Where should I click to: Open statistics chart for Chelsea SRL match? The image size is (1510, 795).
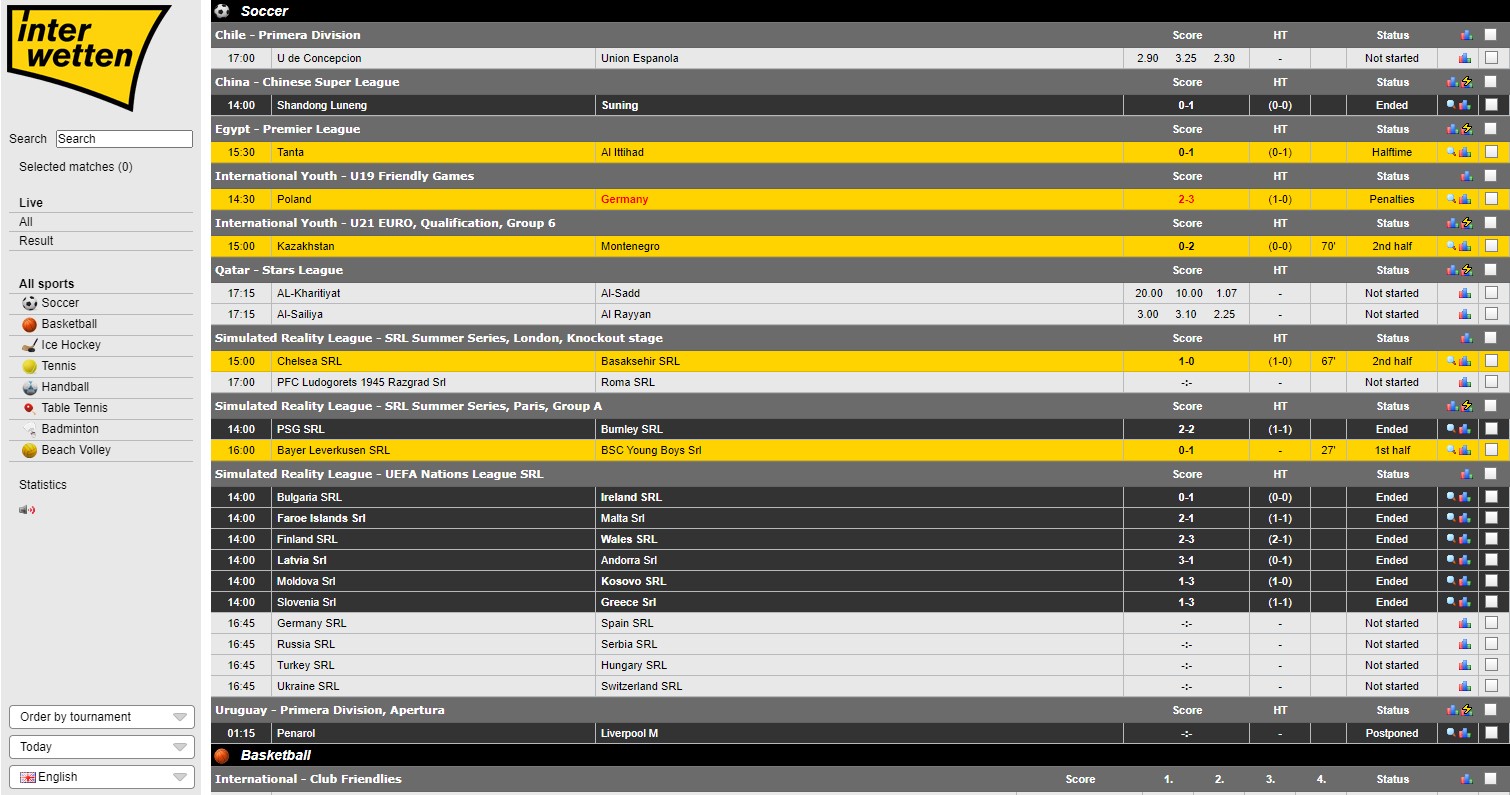click(1465, 361)
